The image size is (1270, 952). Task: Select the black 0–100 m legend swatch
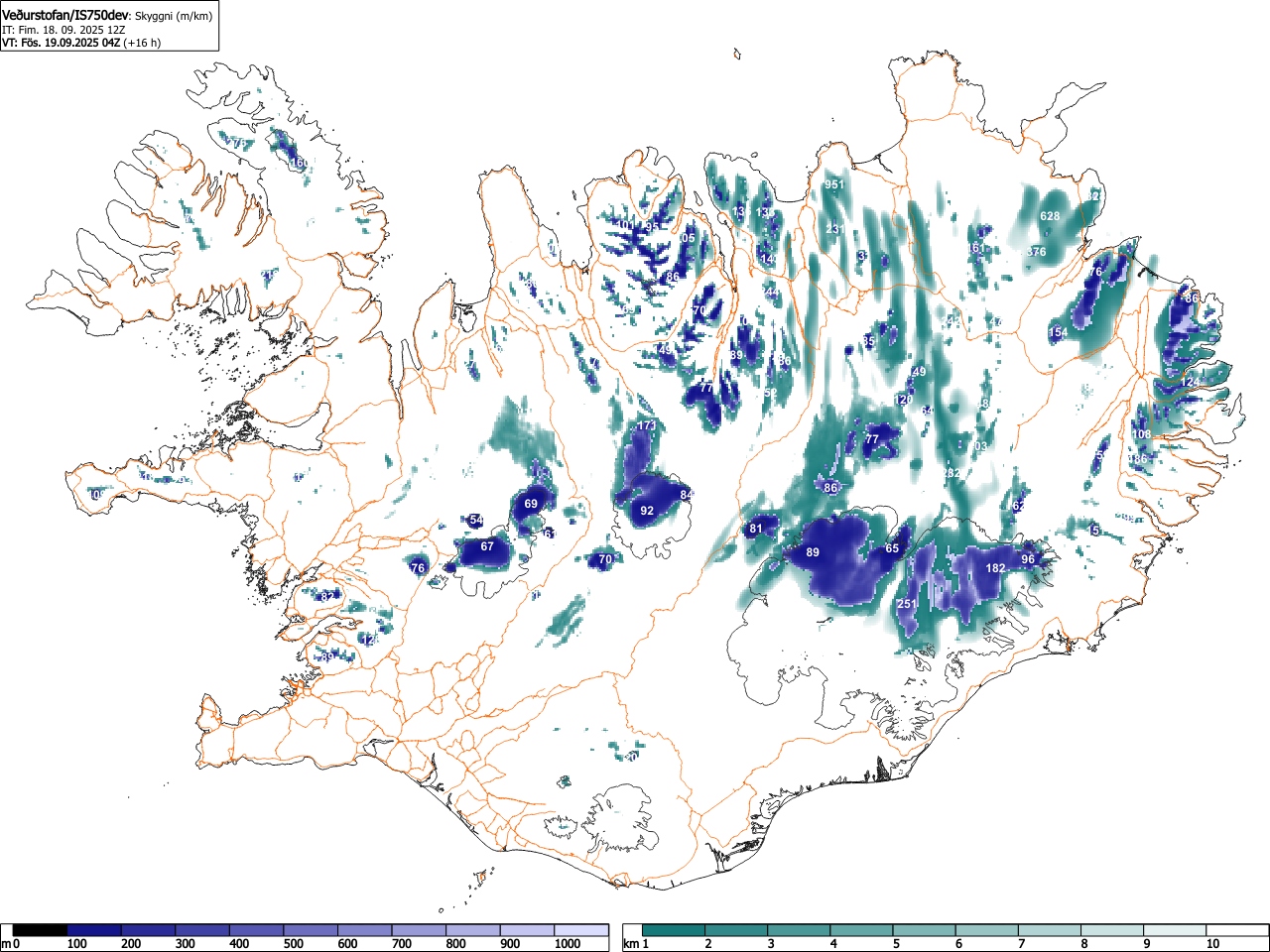coord(41,930)
